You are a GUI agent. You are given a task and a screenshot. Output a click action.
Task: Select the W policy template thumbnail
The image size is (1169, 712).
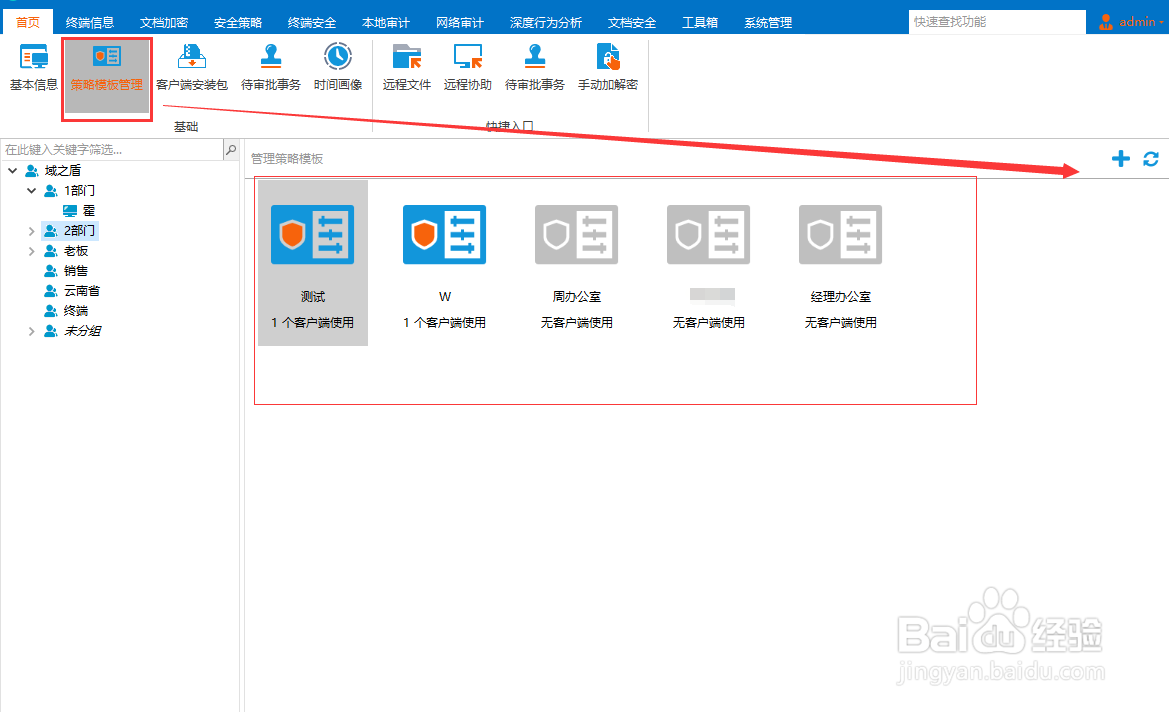(x=444, y=234)
